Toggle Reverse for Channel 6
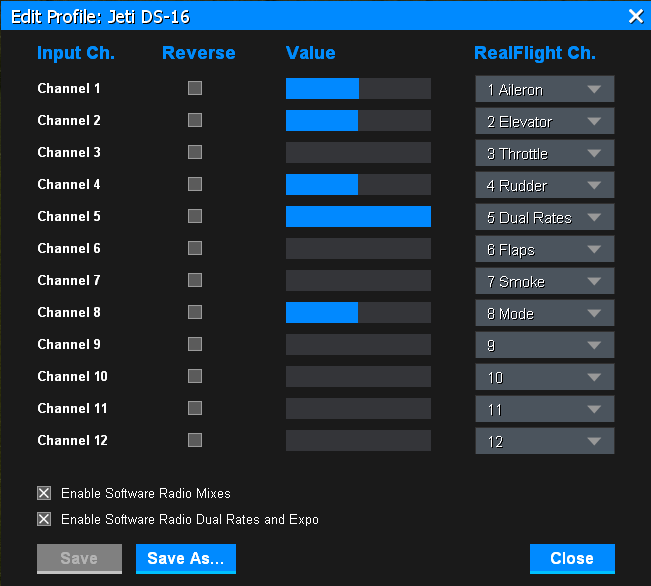 (195, 248)
